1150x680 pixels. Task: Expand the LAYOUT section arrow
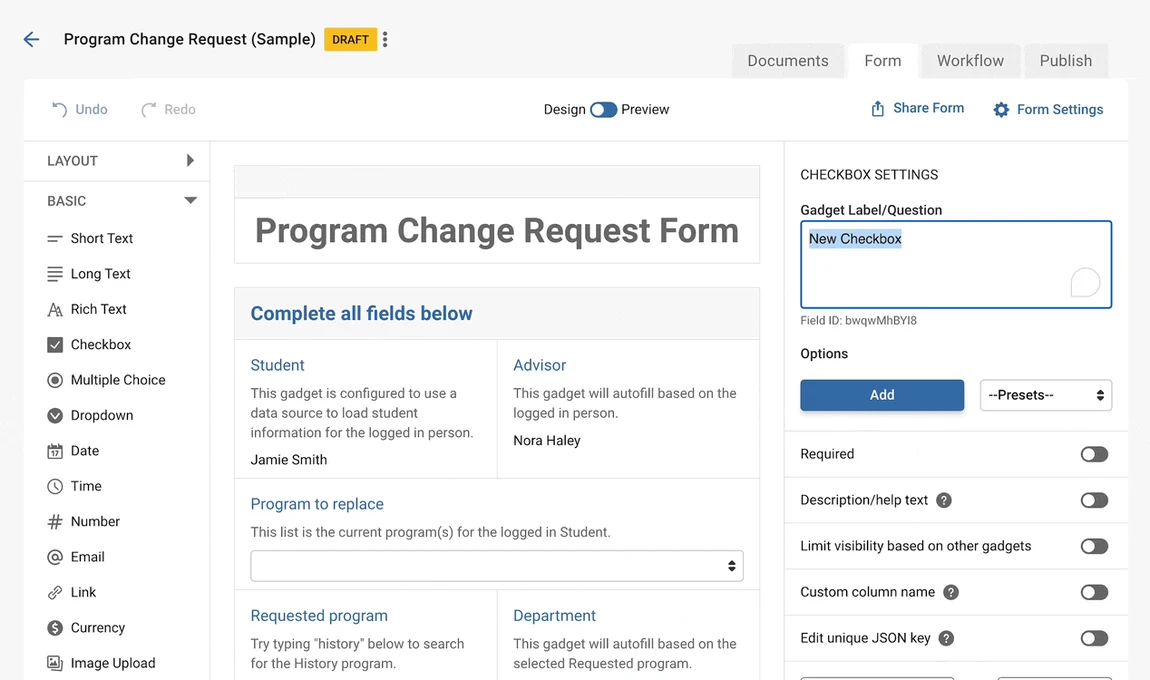click(x=190, y=161)
